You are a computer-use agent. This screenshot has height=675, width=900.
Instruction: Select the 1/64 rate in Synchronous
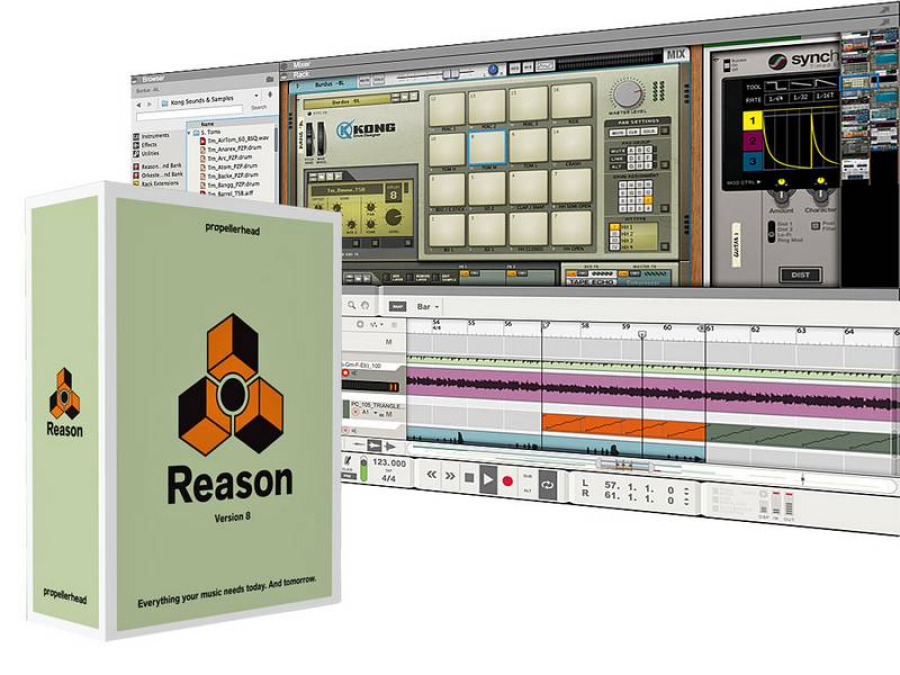point(777,98)
